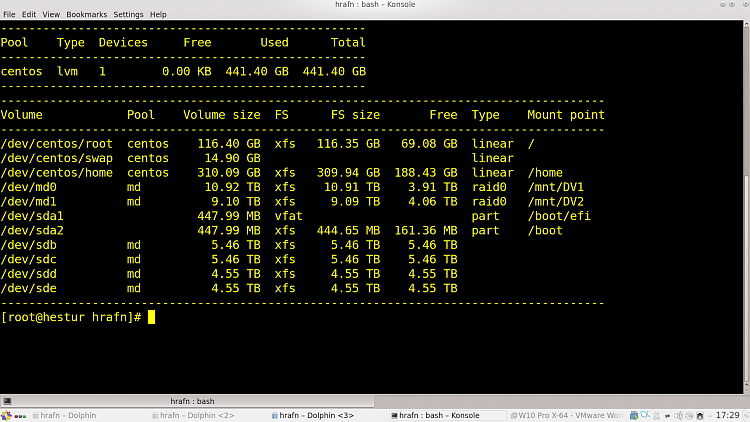Viewport: 750px width, 422px height.
Task: Click the terminal scrollbar down arrow
Action: tap(746, 389)
